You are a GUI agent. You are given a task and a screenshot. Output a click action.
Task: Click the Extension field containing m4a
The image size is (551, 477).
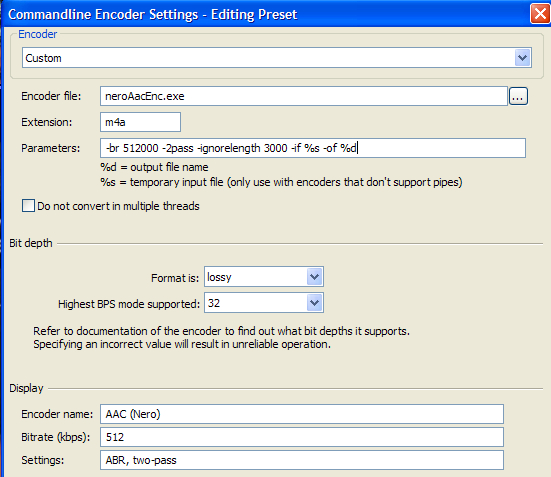pos(140,122)
